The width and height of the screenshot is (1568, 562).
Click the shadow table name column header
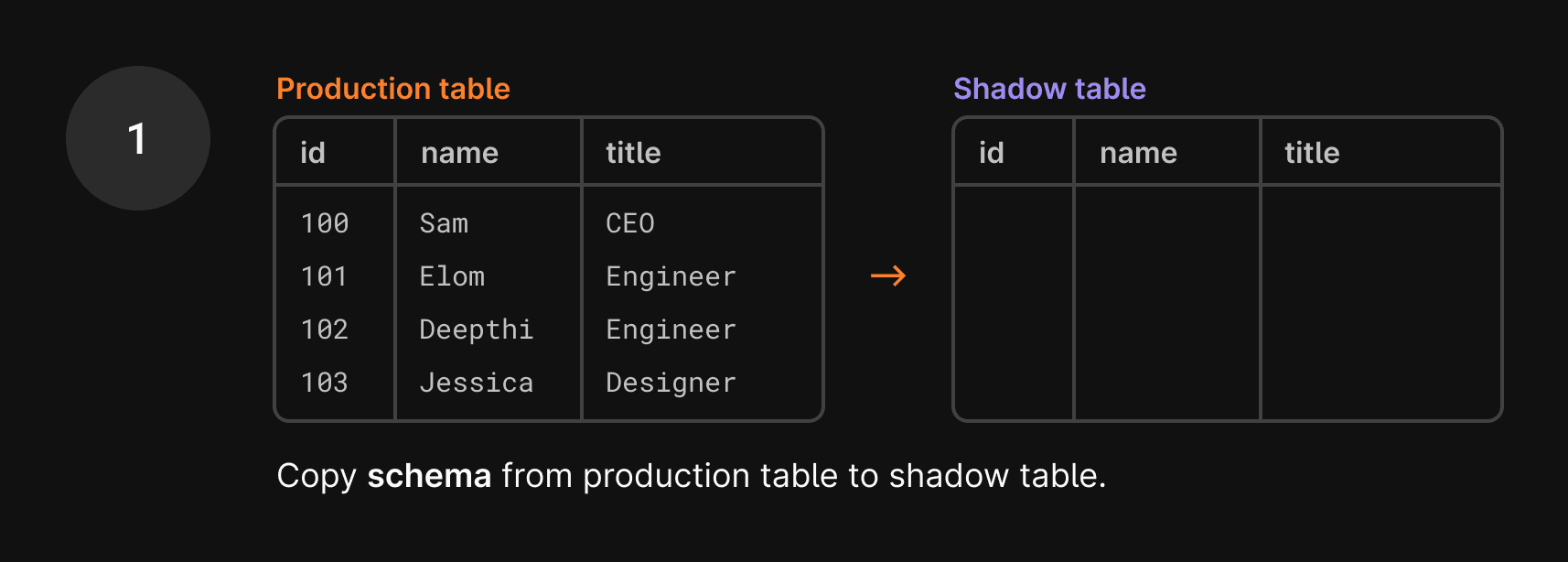[x=1138, y=153]
